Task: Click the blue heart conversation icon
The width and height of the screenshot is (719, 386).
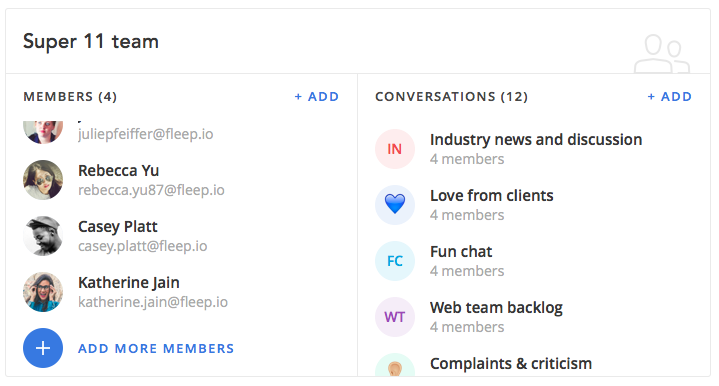Action: coord(395,205)
